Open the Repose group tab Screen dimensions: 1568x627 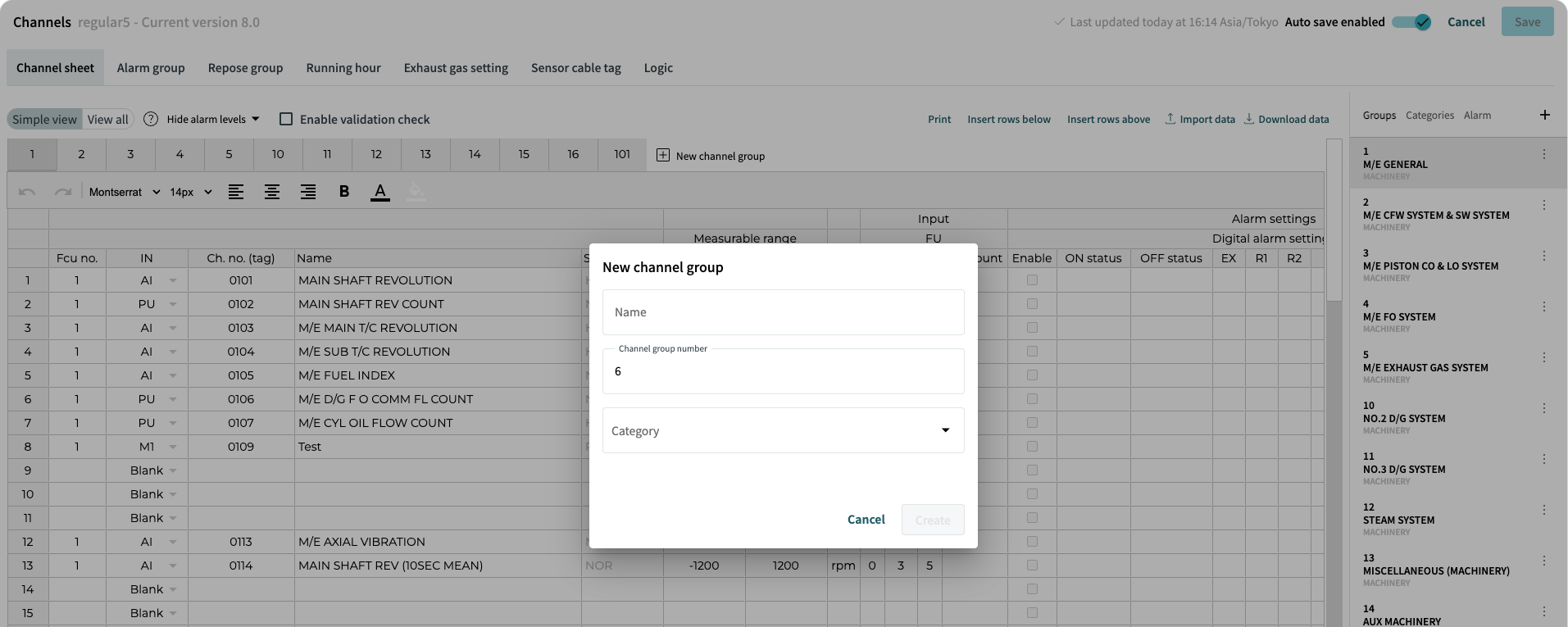click(x=245, y=68)
